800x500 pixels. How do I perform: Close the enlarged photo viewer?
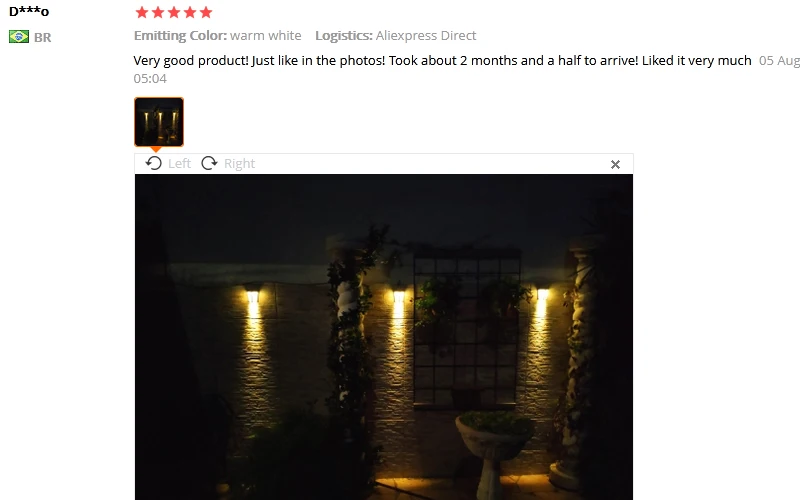(615, 164)
